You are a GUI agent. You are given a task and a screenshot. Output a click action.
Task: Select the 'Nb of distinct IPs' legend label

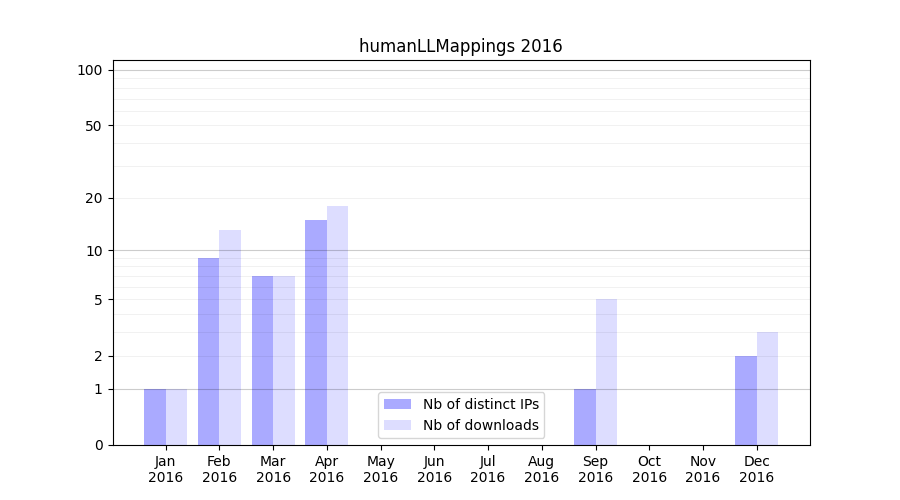(x=480, y=404)
